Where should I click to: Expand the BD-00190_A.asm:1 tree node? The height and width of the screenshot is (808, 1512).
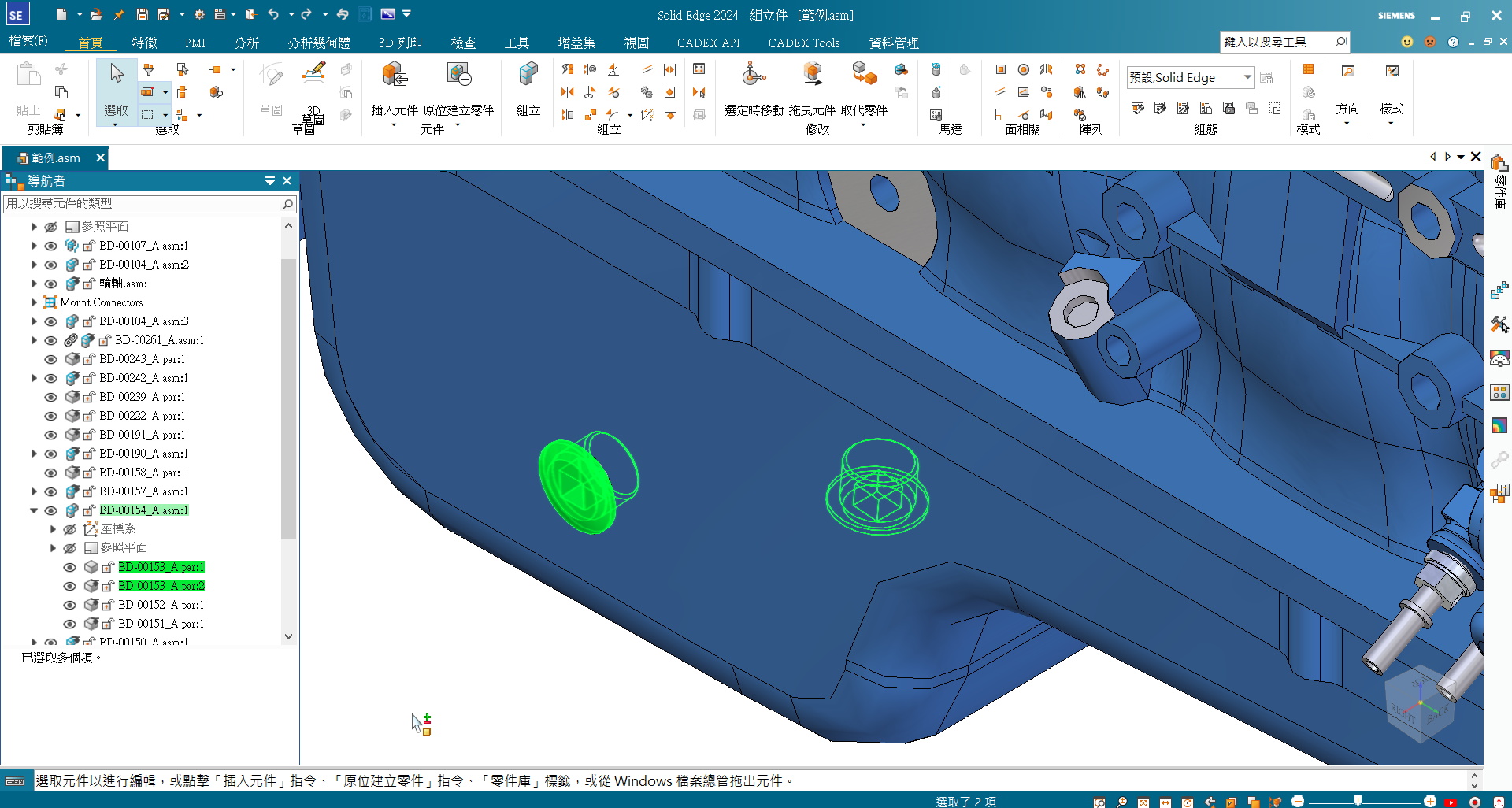pos(34,454)
